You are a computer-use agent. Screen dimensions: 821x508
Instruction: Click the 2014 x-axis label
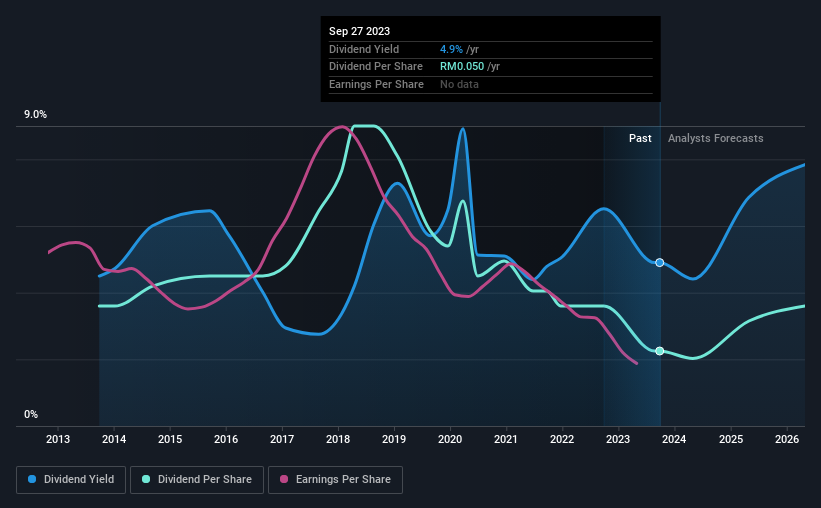[114, 439]
